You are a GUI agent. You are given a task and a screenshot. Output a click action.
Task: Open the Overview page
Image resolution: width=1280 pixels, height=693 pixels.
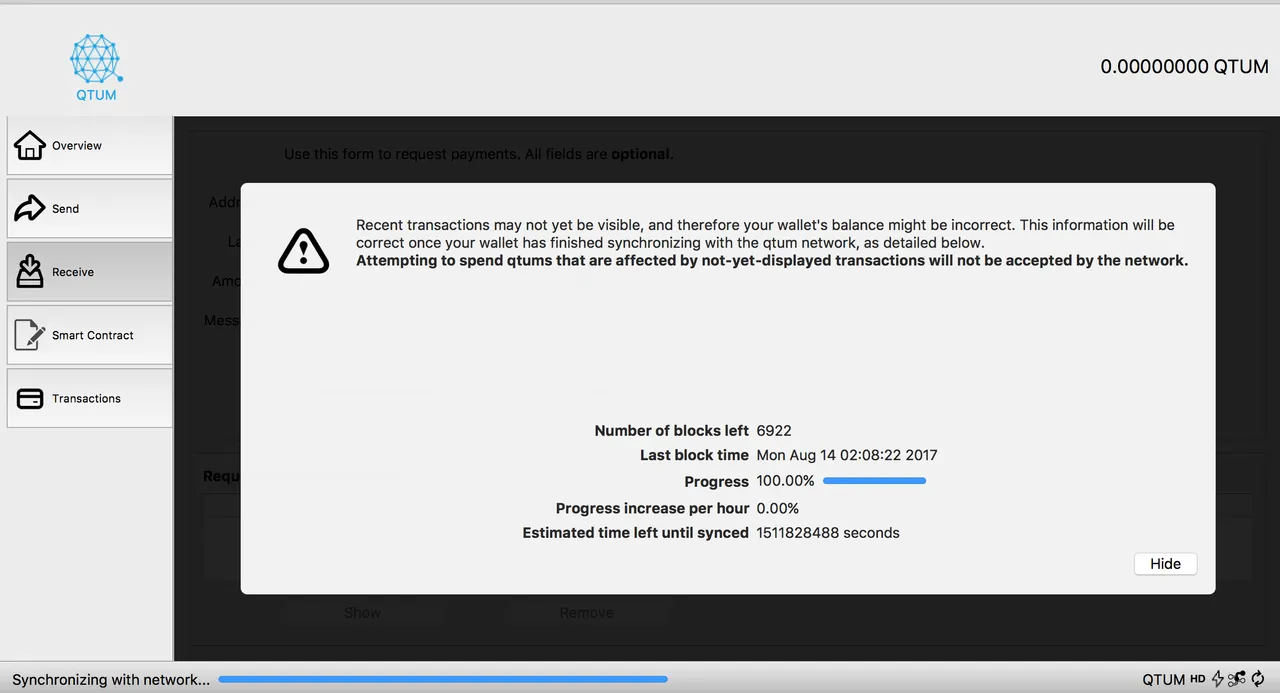tap(89, 145)
